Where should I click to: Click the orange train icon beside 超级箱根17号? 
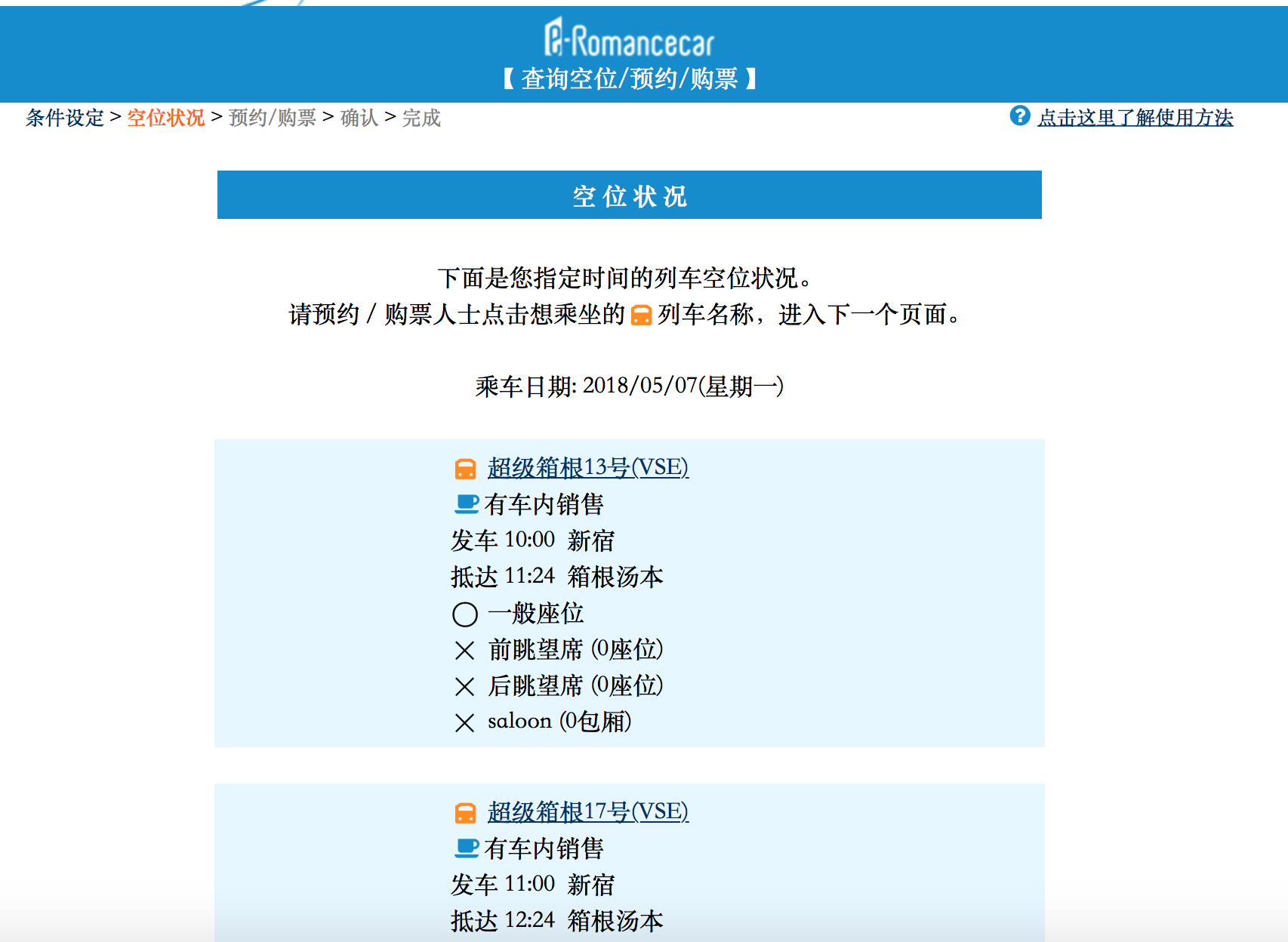coord(466,813)
